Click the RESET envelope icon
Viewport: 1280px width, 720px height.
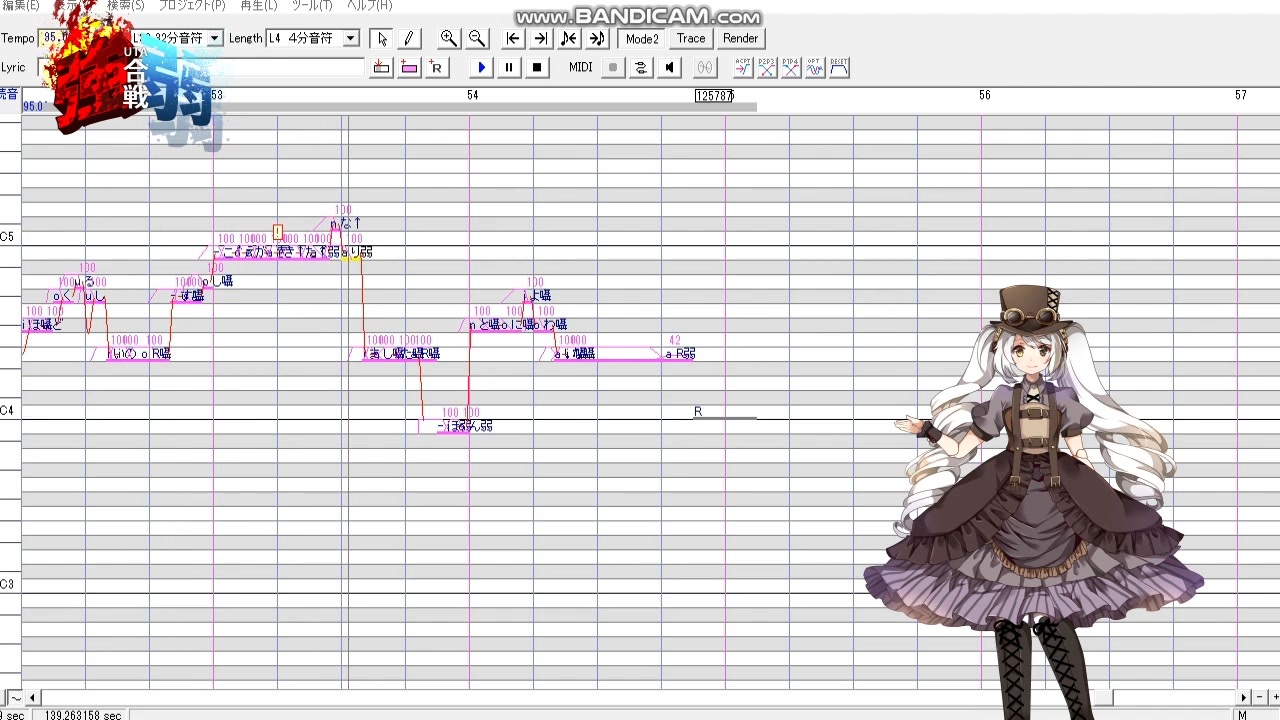tap(839, 67)
